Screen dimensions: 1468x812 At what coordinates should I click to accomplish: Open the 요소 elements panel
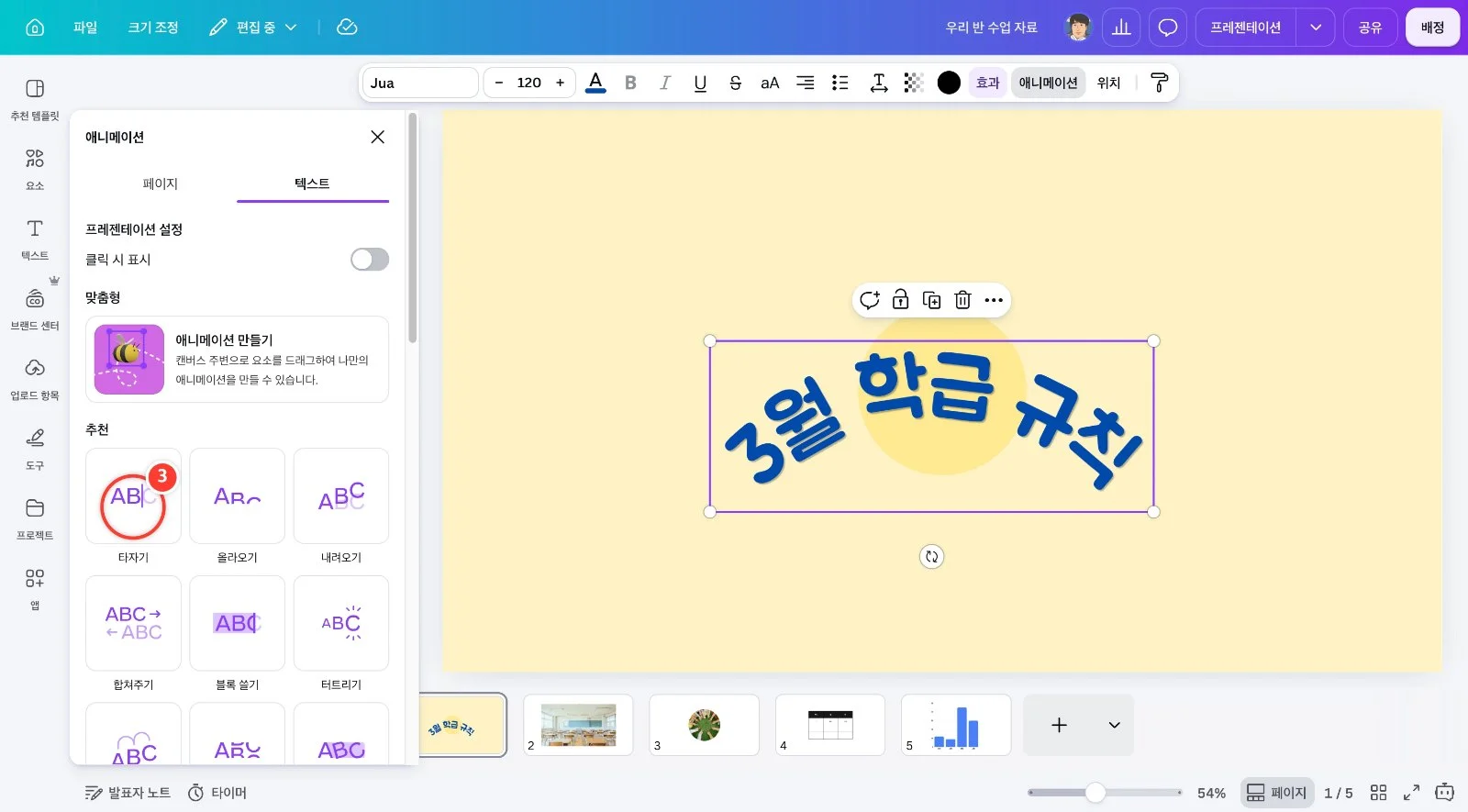[35, 170]
